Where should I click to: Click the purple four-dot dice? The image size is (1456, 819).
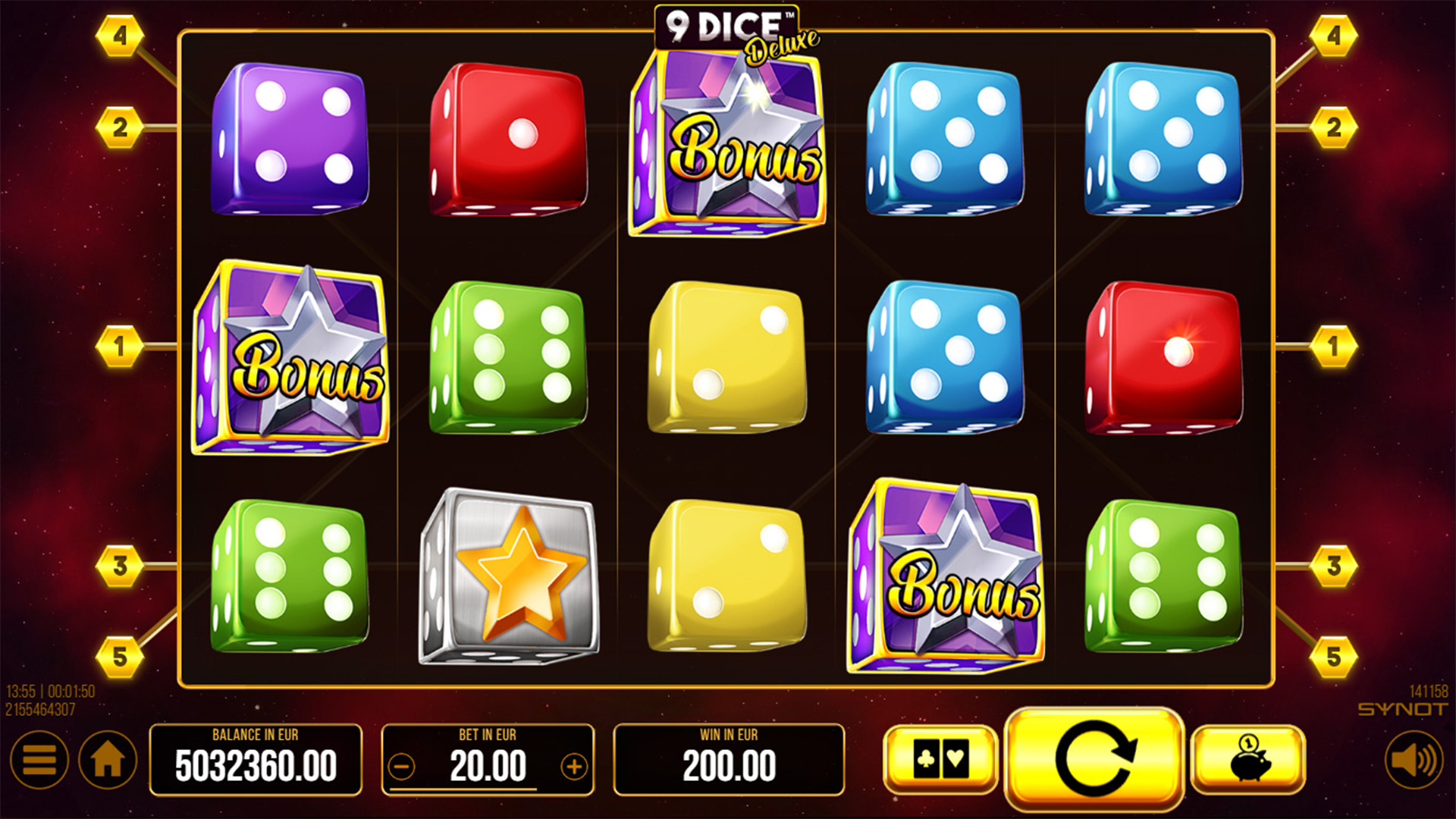pos(290,139)
